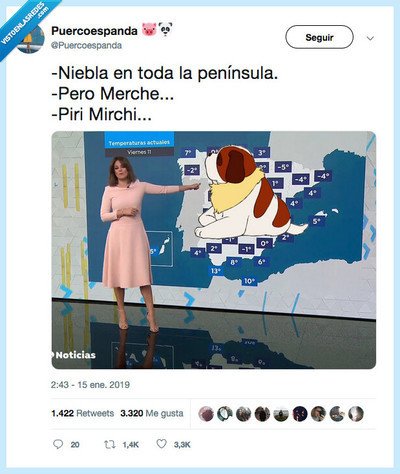Click the retweet arrows icon
Viewport: 400px width, 474px height.
(110, 444)
